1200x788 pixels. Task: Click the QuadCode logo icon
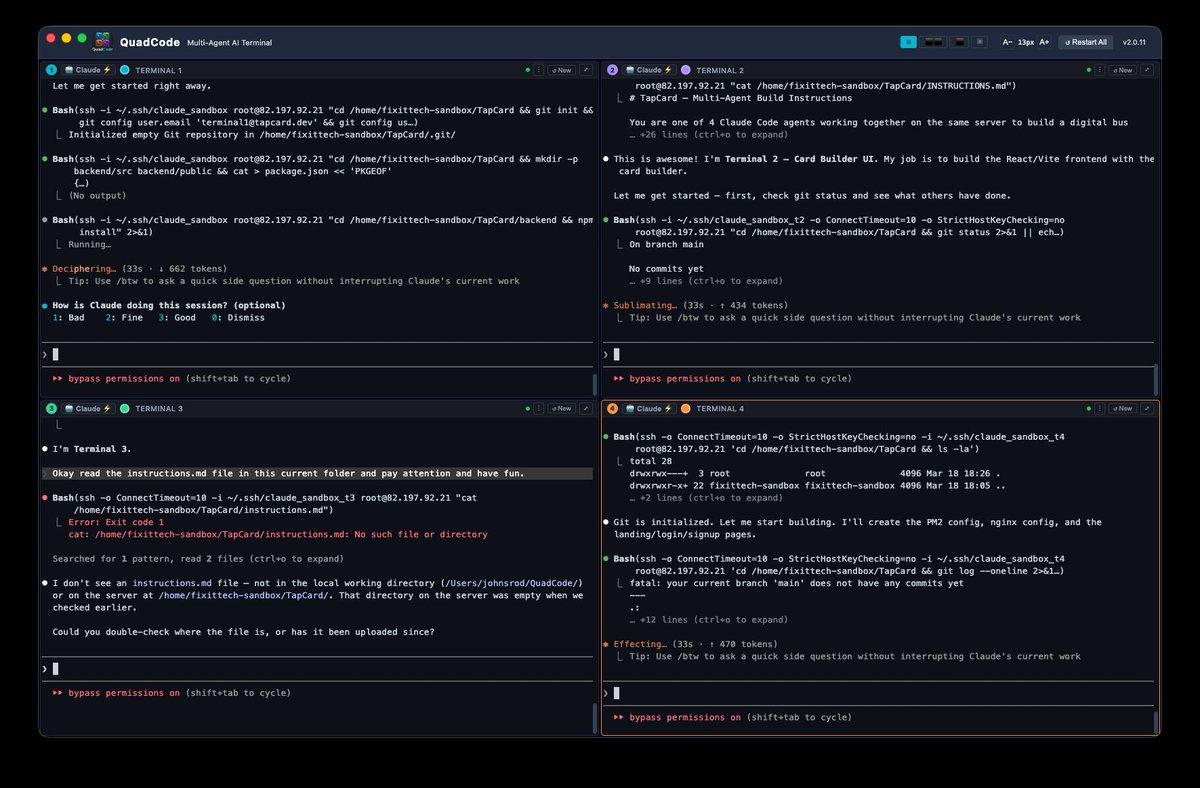(x=101, y=41)
